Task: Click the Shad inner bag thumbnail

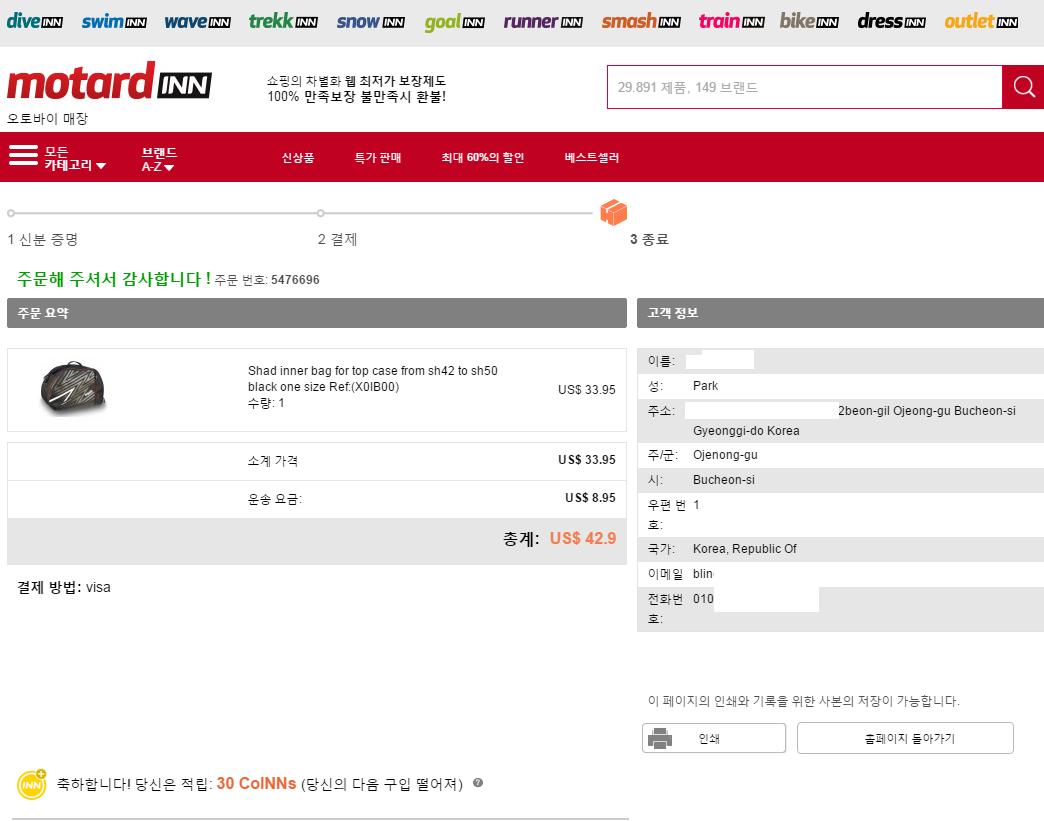Action: point(73,388)
